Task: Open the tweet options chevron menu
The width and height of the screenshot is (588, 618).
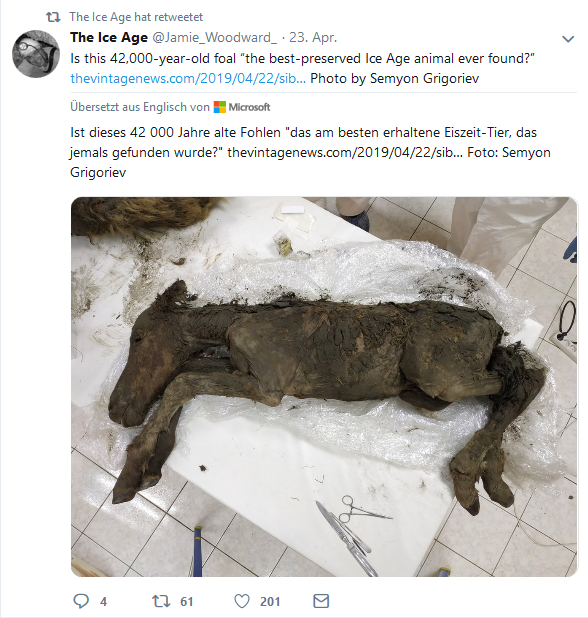Action: coord(568,39)
